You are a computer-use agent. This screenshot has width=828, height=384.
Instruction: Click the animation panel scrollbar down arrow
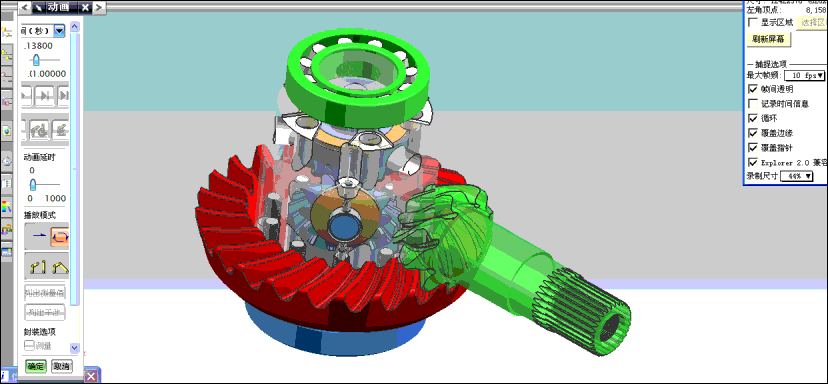tap(74, 348)
